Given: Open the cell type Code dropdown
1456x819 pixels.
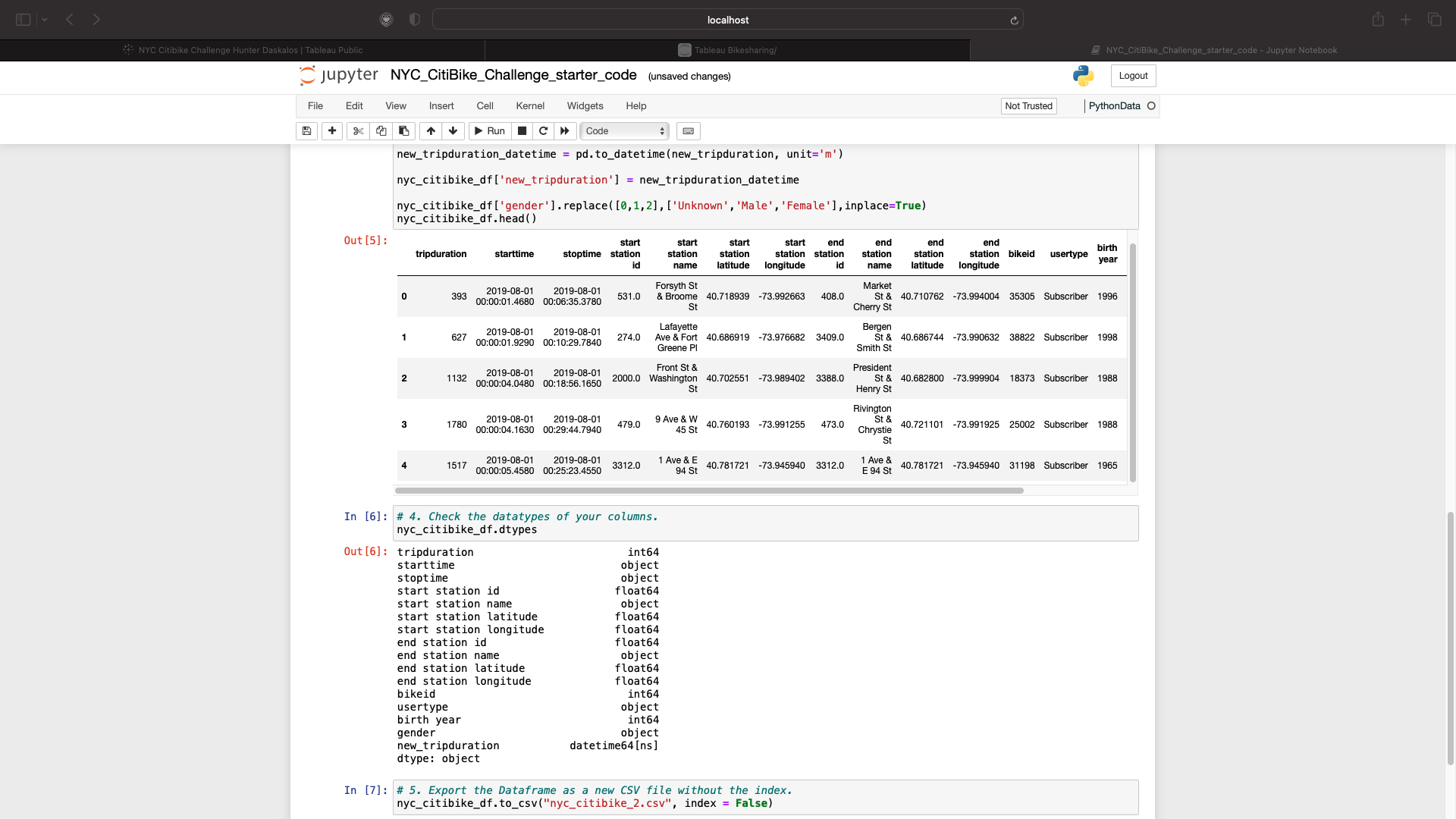Looking at the screenshot, I should 623,130.
